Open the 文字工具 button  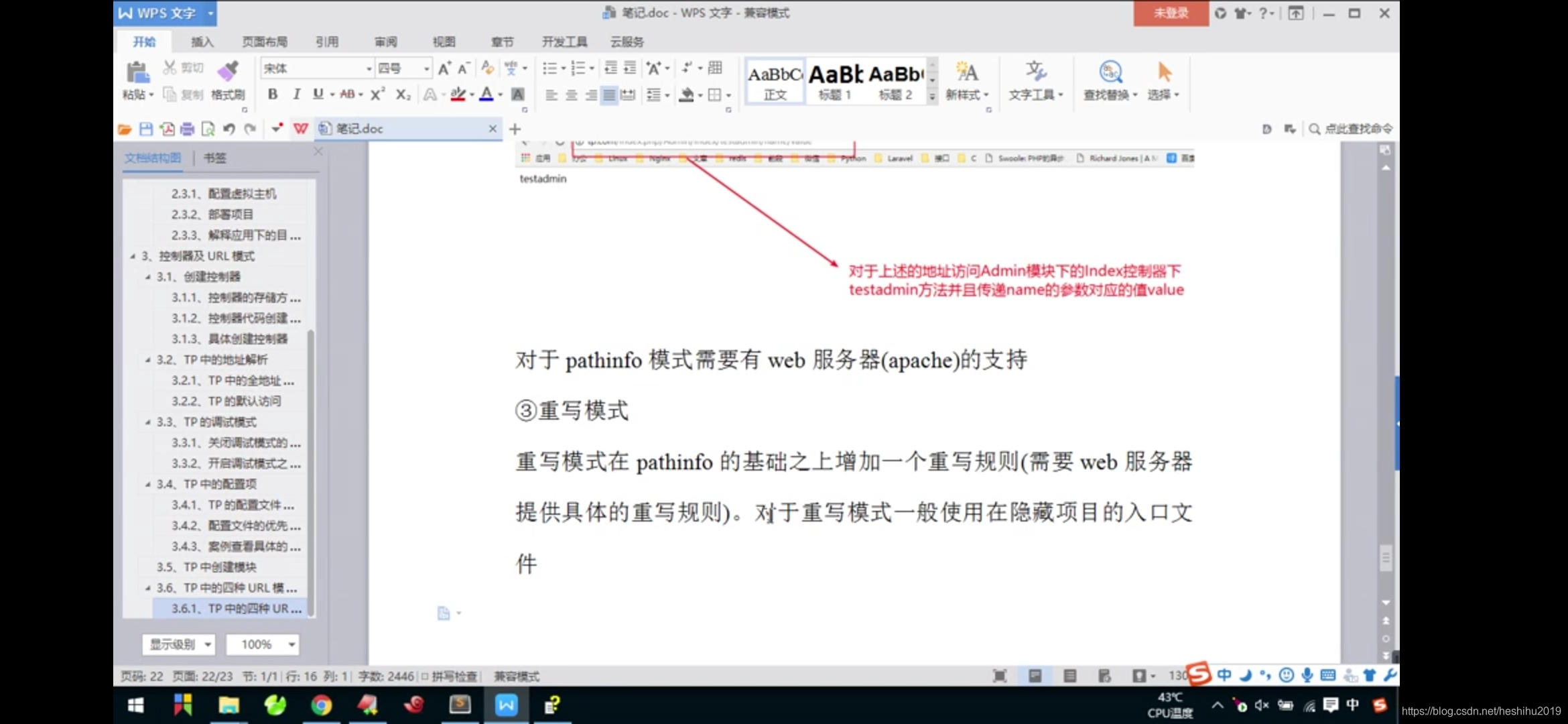tap(1036, 81)
